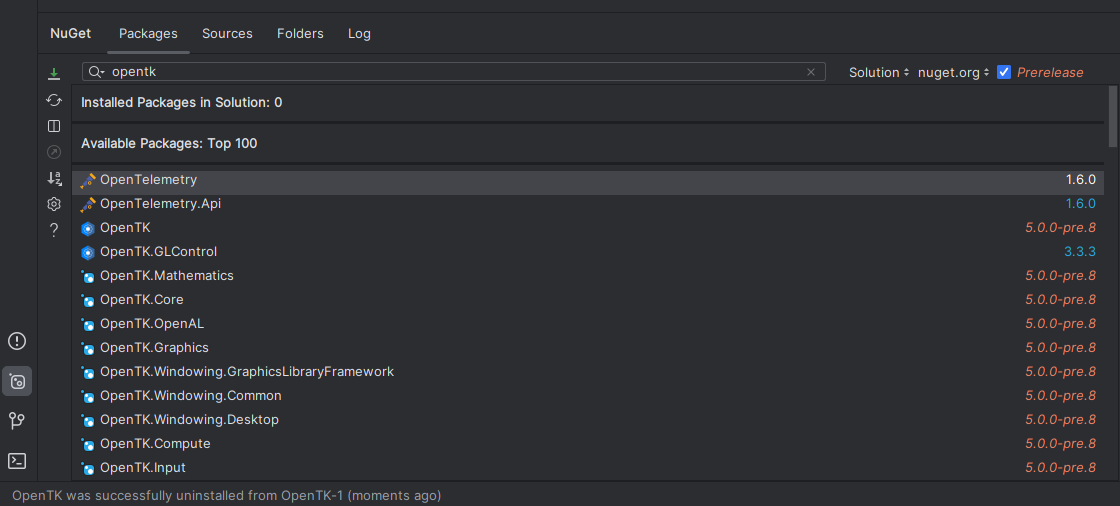This screenshot has width=1120, height=506.
Task: Refresh the NuGet package list
Action: (x=54, y=99)
